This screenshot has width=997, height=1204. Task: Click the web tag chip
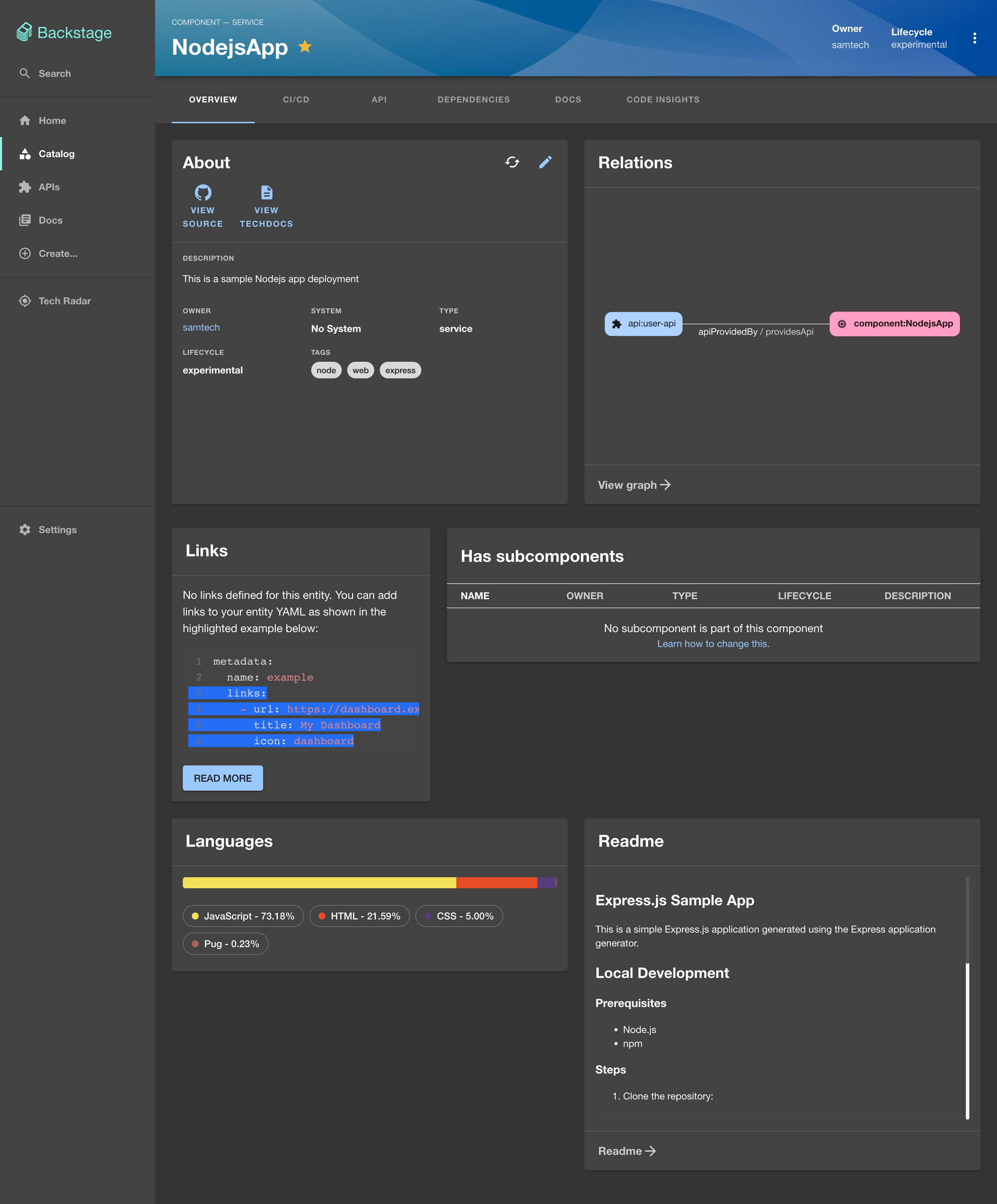click(x=361, y=370)
